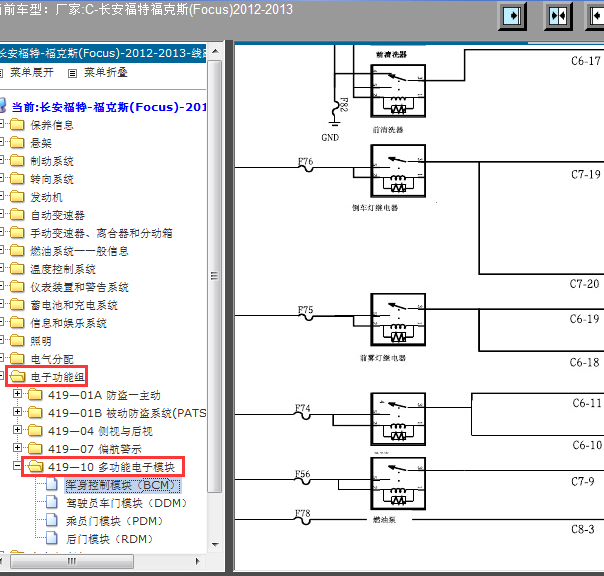
Task: Open the 自动变速器 folder
Action: 57,215
